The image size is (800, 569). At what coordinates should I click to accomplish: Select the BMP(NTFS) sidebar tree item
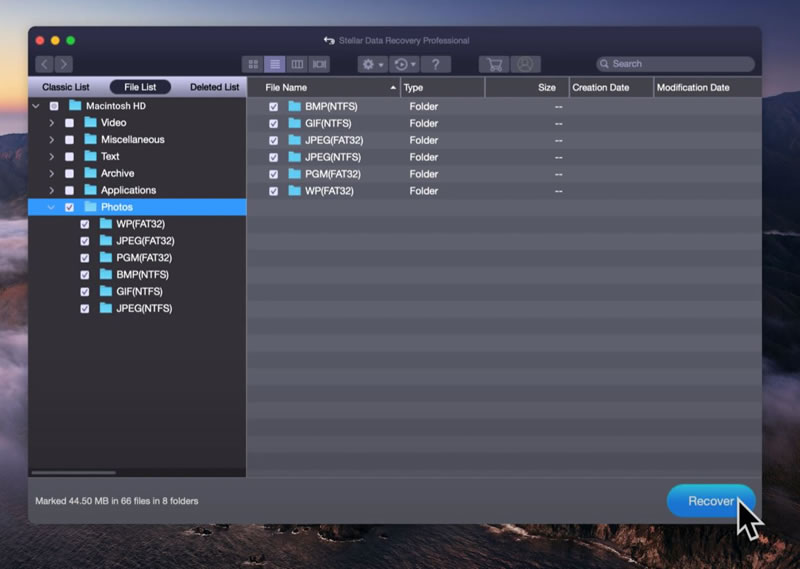point(142,275)
